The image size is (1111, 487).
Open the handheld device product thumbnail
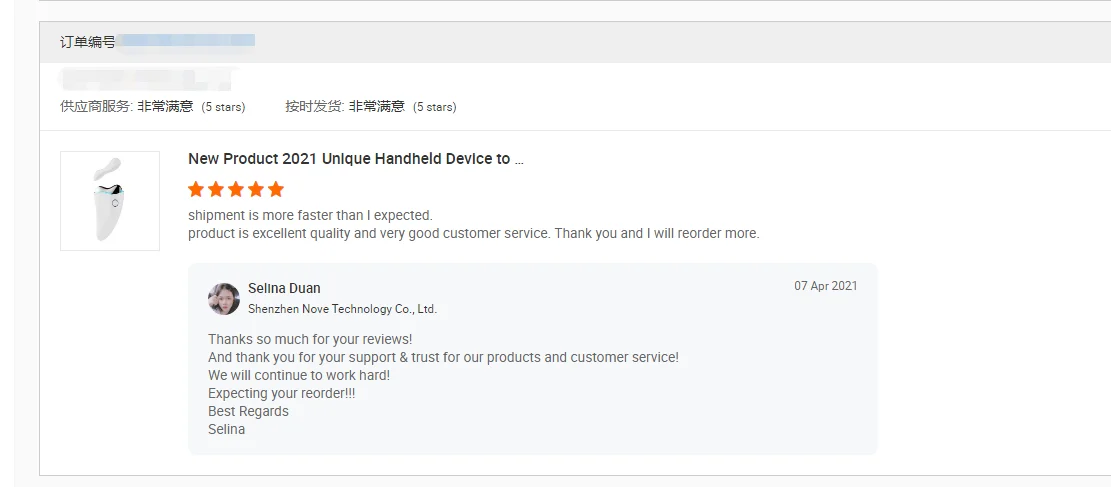pyautogui.click(x=110, y=200)
